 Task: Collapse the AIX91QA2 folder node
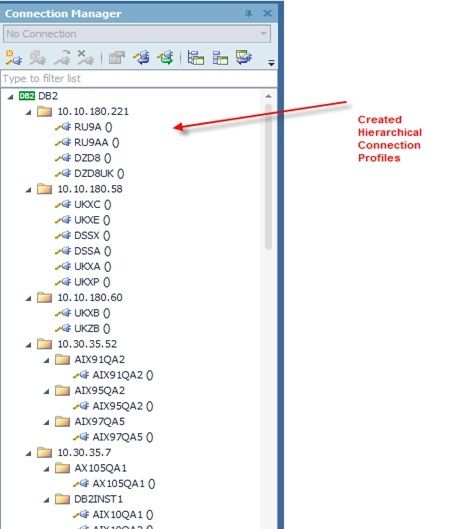point(47,360)
